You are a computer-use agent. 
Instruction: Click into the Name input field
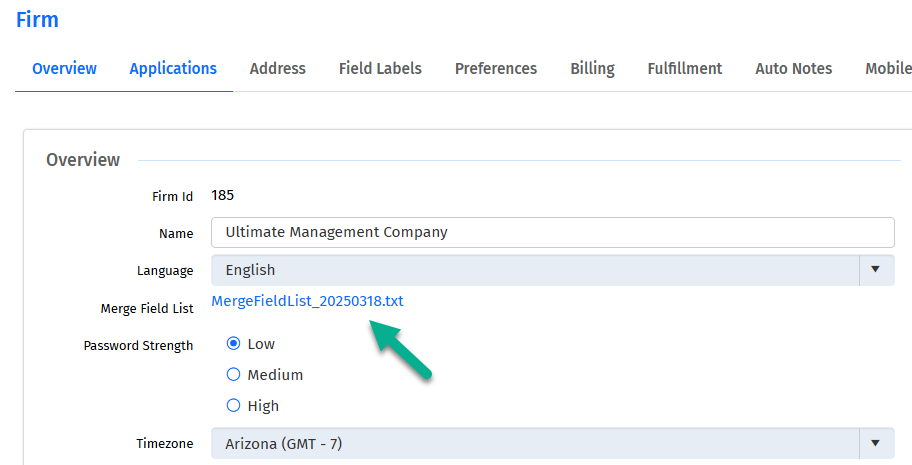click(553, 232)
